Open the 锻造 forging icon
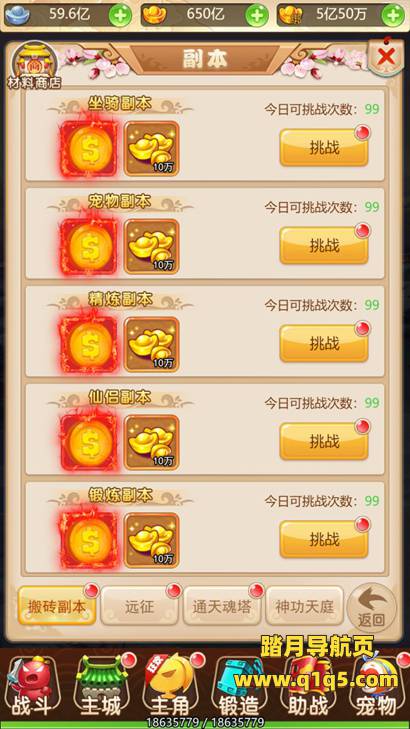The height and width of the screenshot is (729, 410). pyautogui.click(x=238, y=687)
